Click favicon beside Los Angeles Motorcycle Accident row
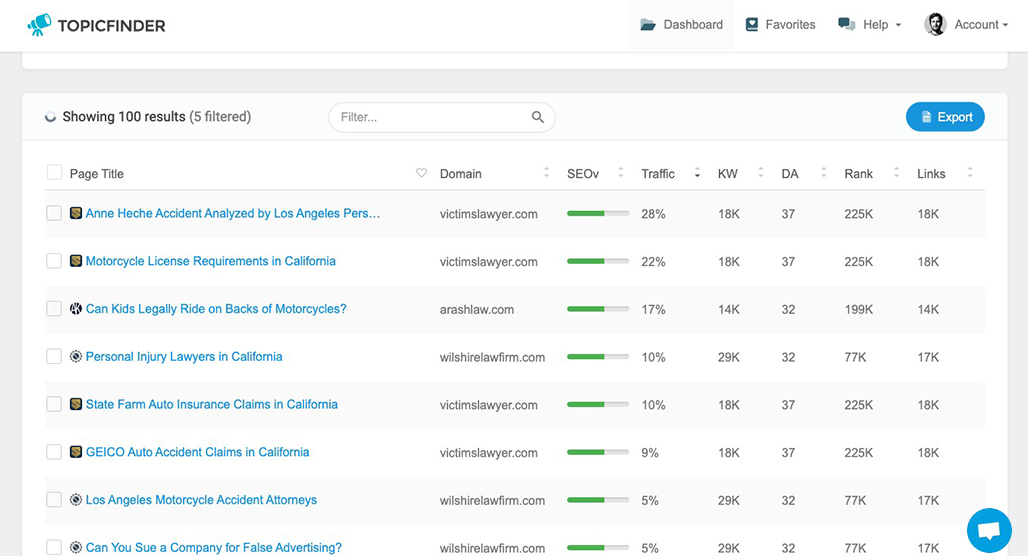 tap(76, 500)
